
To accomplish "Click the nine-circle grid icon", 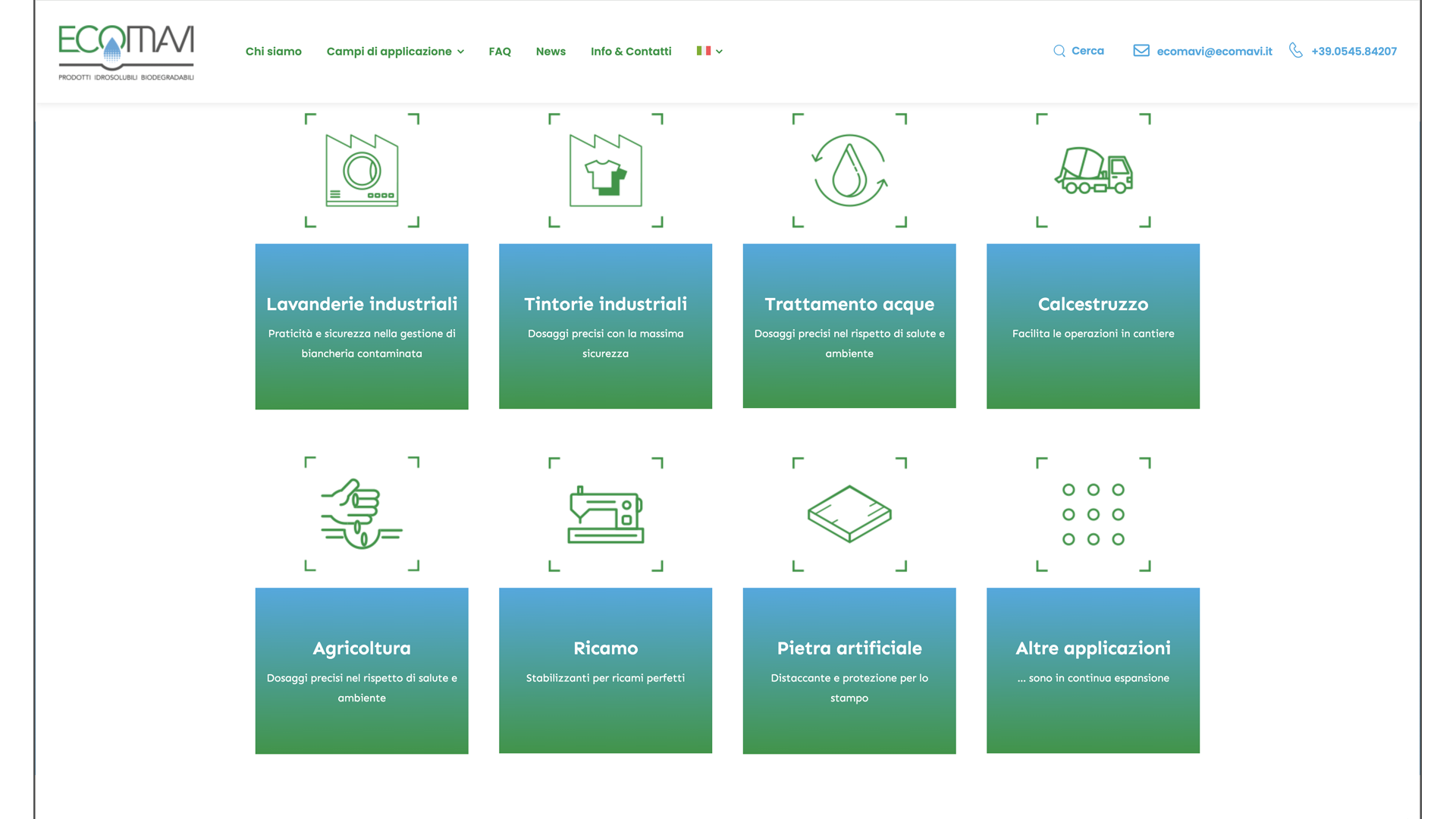I will tap(1093, 514).
